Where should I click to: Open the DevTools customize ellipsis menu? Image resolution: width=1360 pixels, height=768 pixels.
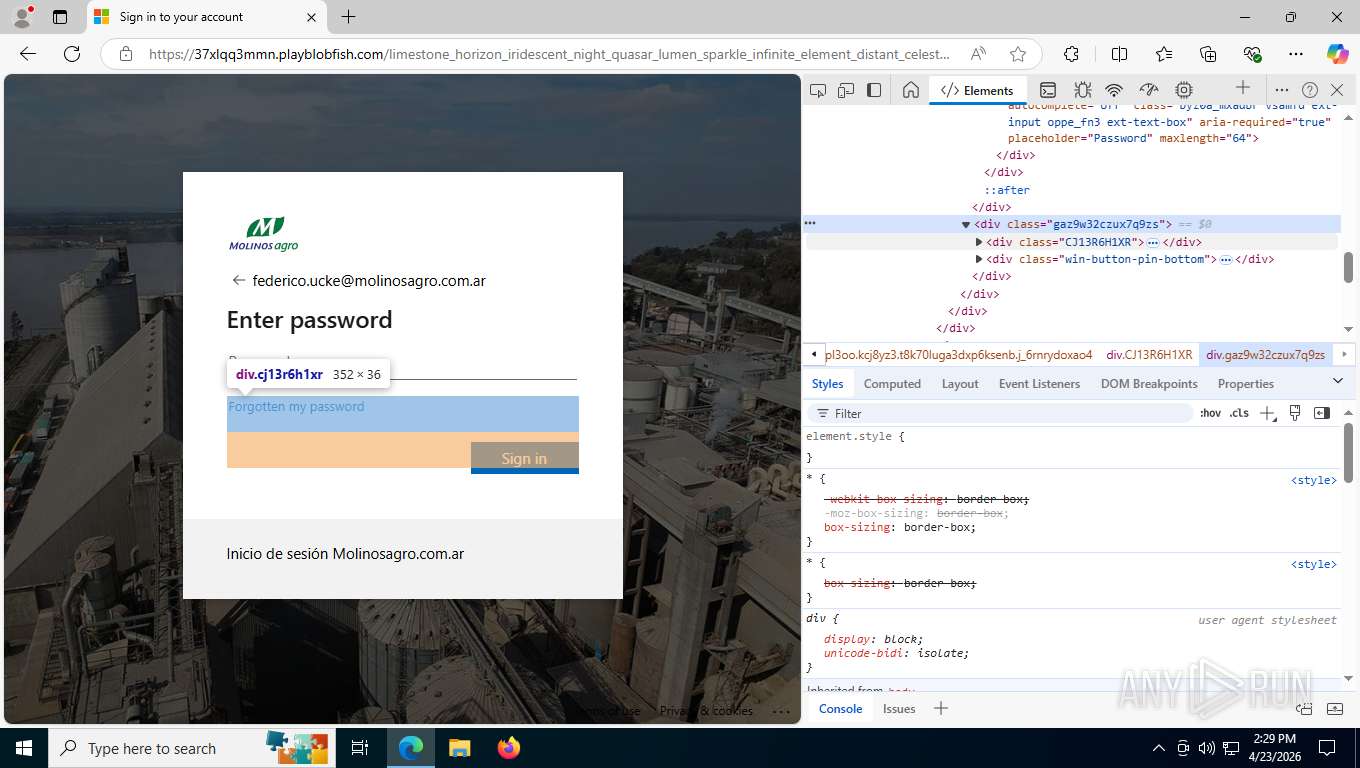[1282, 90]
